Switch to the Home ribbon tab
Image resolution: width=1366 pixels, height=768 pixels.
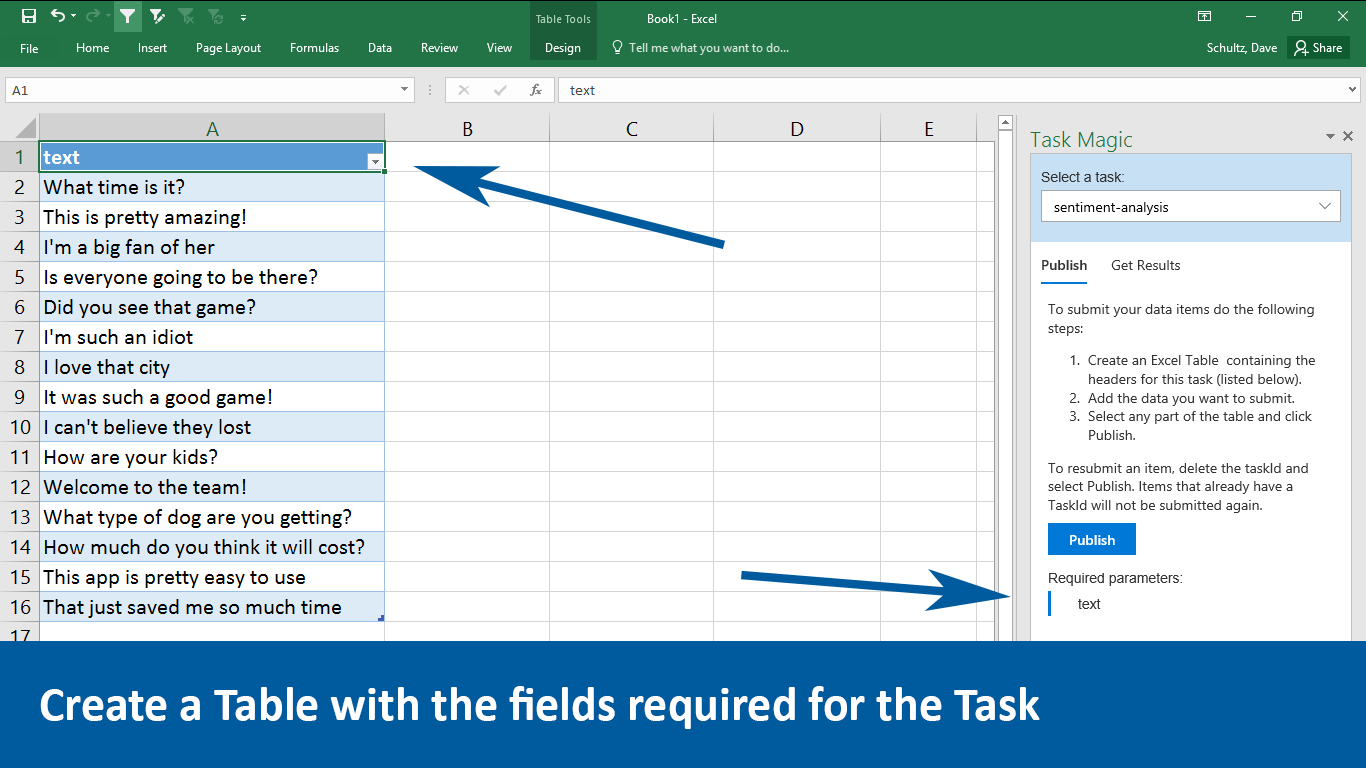coord(93,48)
